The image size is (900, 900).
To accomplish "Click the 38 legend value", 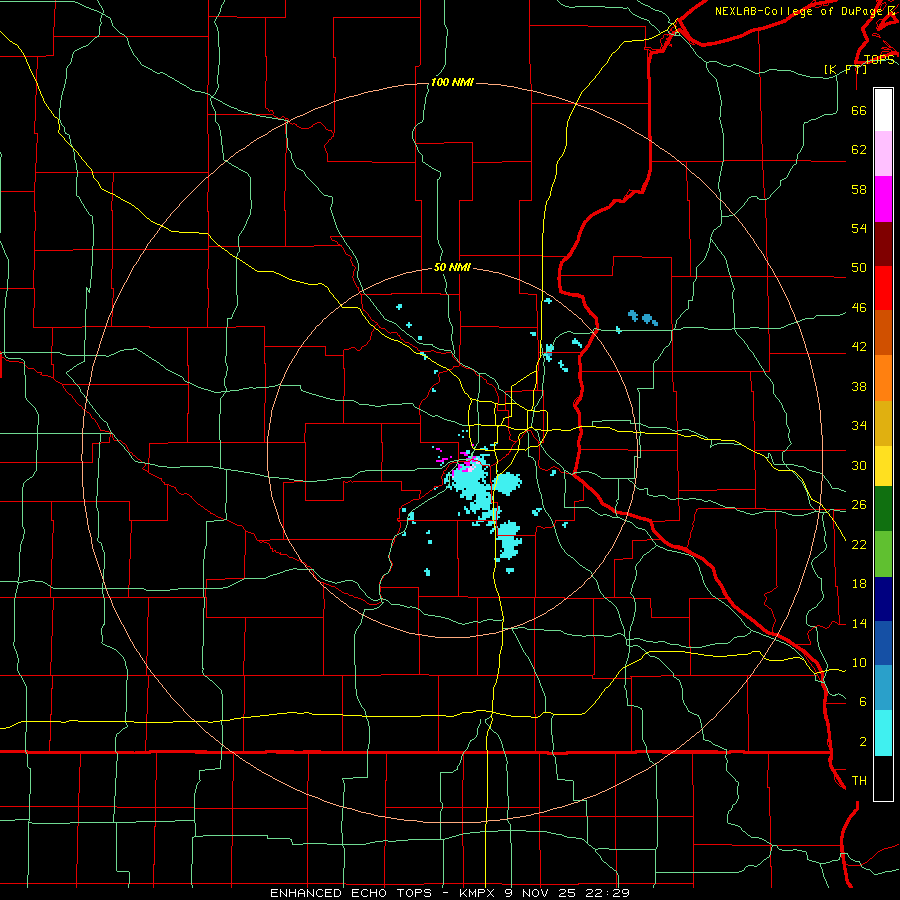I will click(859, 386).
